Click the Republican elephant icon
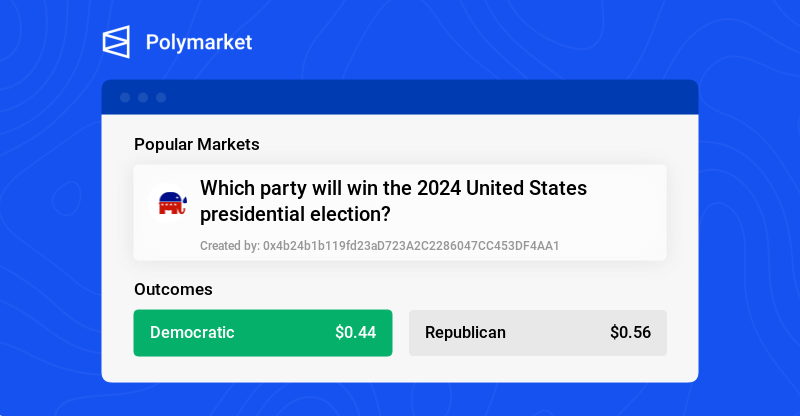 [172, 203]
